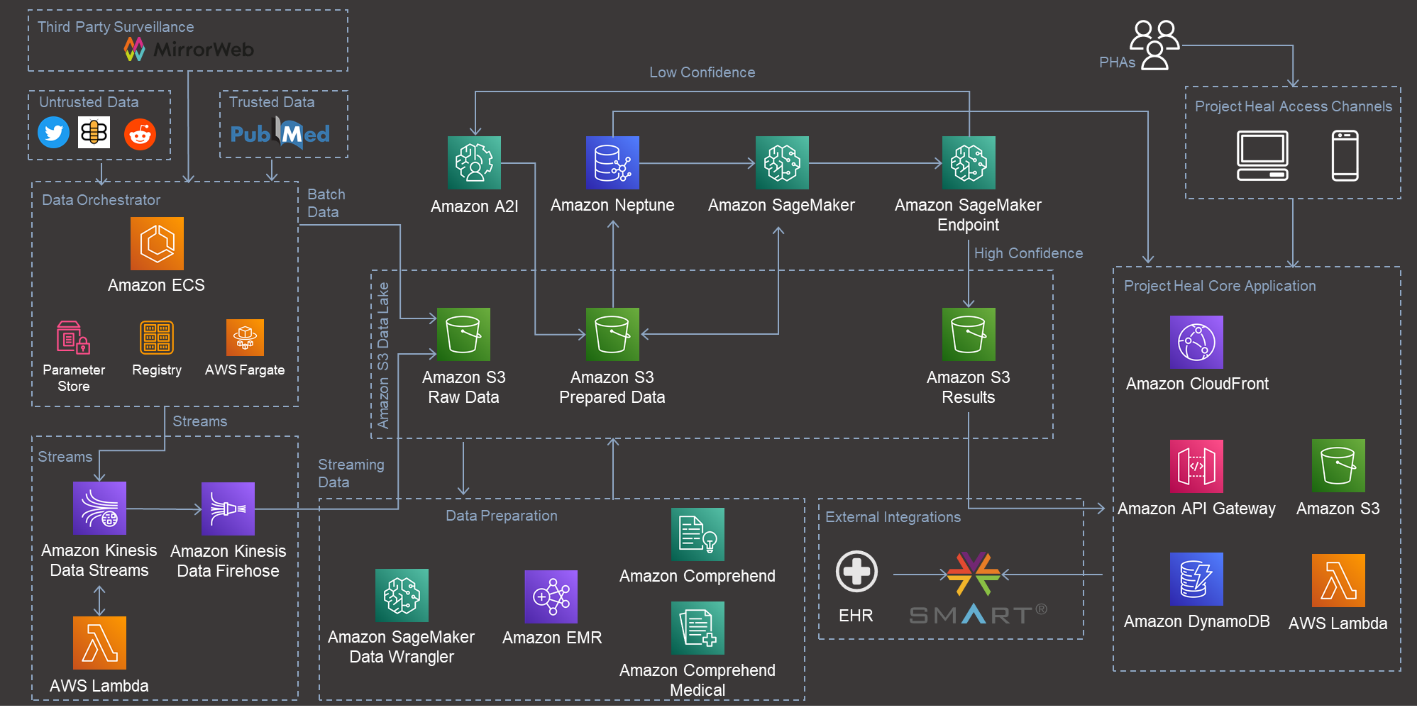Select the Amazon SageMaker Endpoint icon
This screenshot has height=710, width=1417.
pyautogui.click(x=968, y=163)
